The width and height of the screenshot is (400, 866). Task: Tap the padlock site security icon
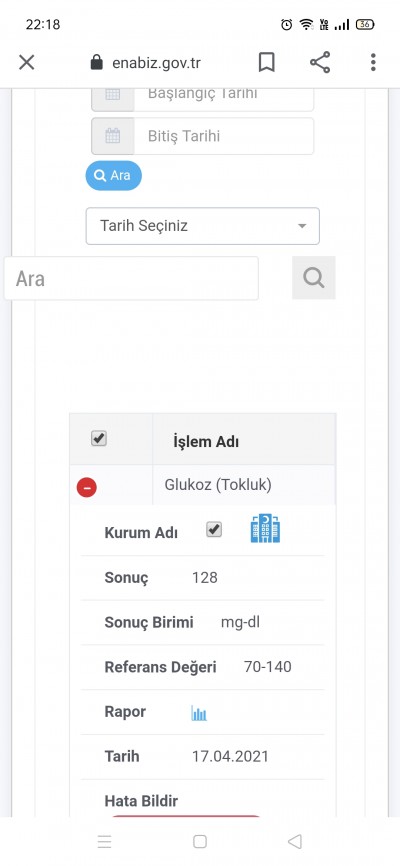point(97,62)
